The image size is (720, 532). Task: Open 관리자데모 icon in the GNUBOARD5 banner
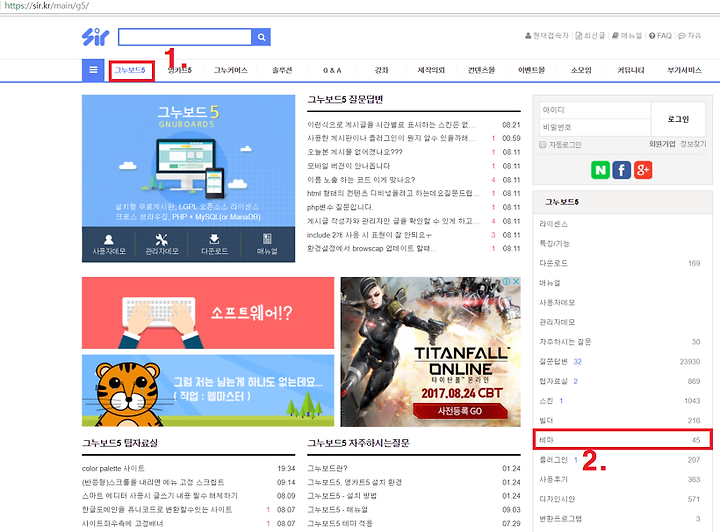click(x=162, y=245)
